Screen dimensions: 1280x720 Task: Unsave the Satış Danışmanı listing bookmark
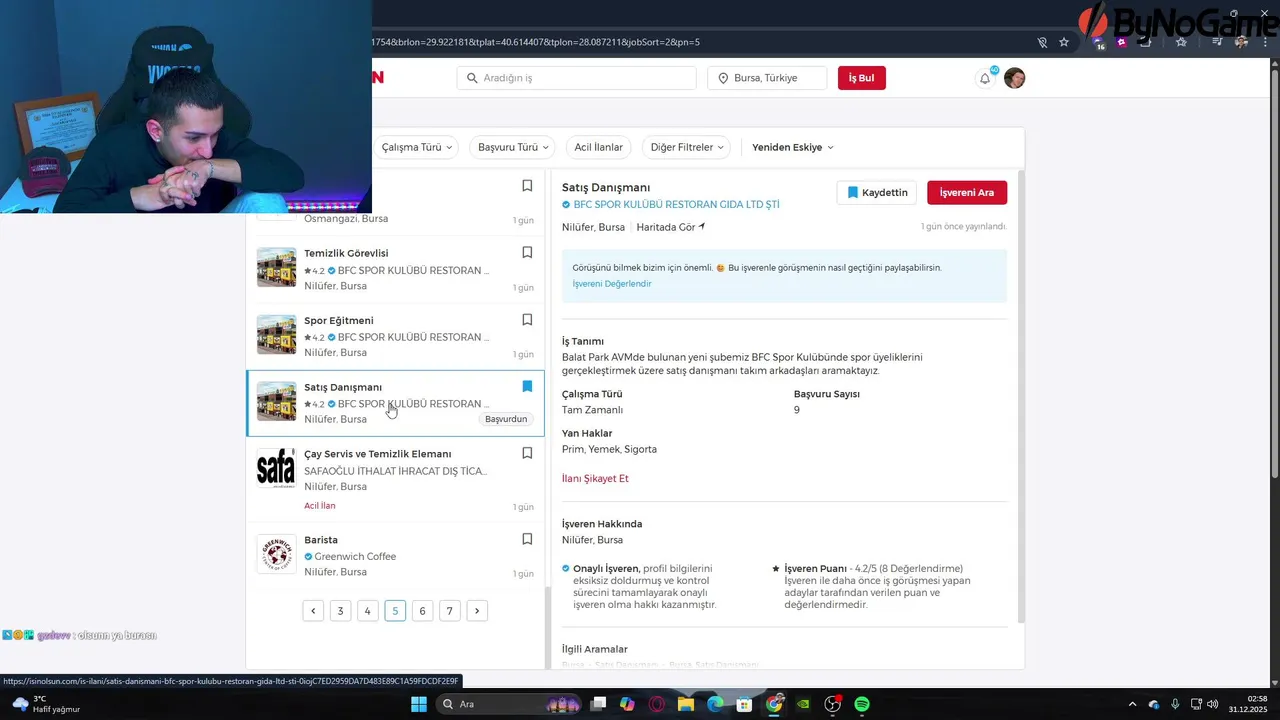(527, 386)
